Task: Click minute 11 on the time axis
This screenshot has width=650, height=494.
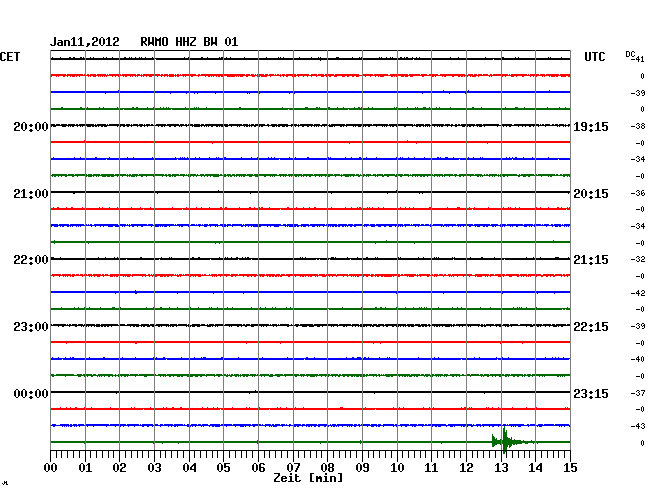Action: (431, 467)
